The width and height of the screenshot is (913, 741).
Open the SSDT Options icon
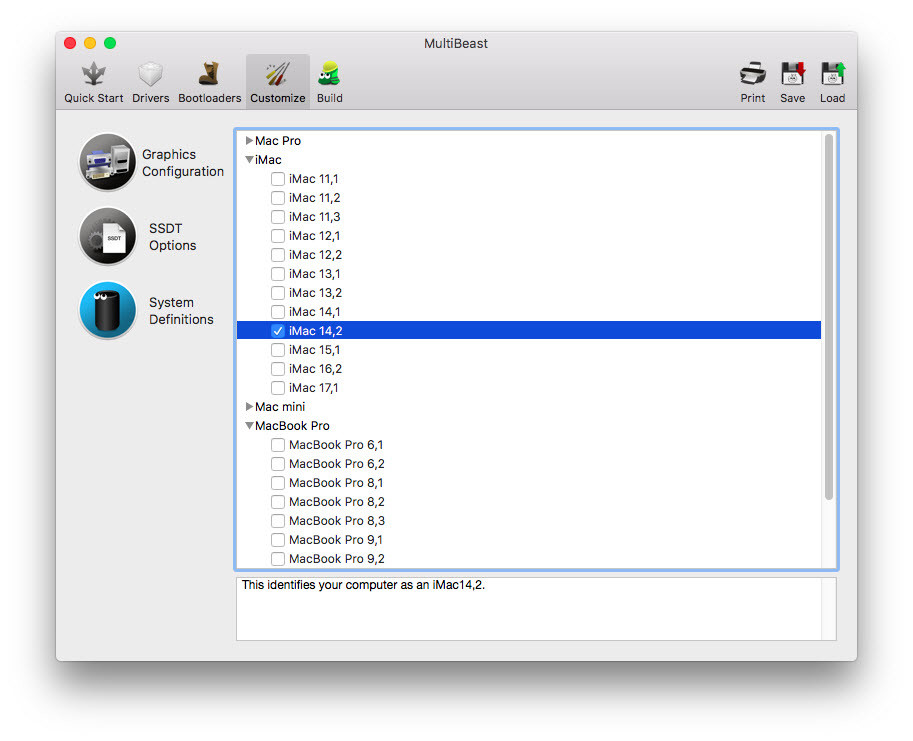click(108, 236)
